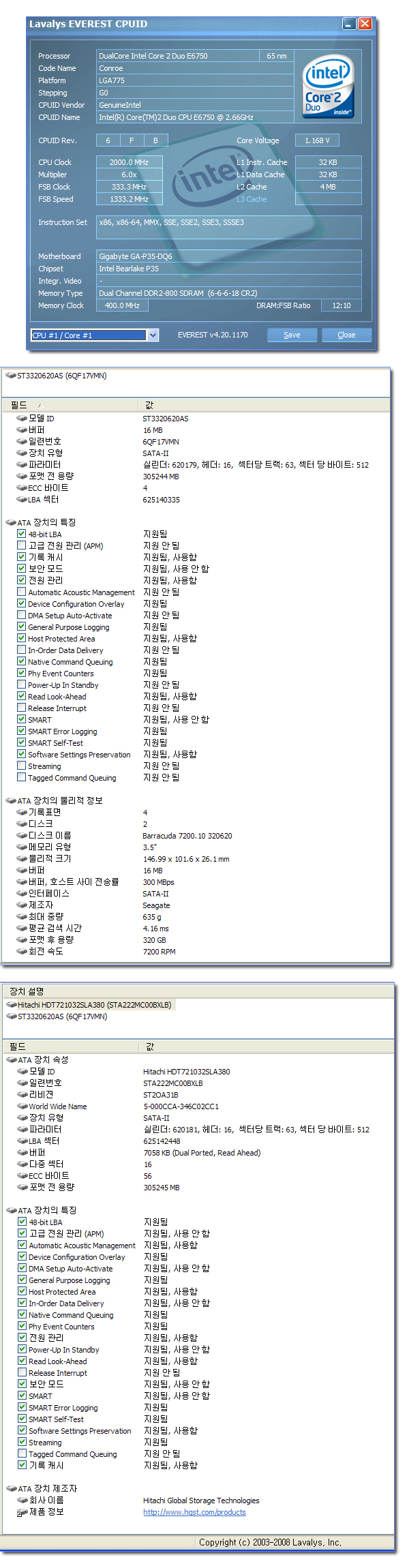Toggle In-Order Data Delivery in Hitachi features
Image resolution: width=409 pixels, height=1568 pixels.
click(x=22, y=1303)
